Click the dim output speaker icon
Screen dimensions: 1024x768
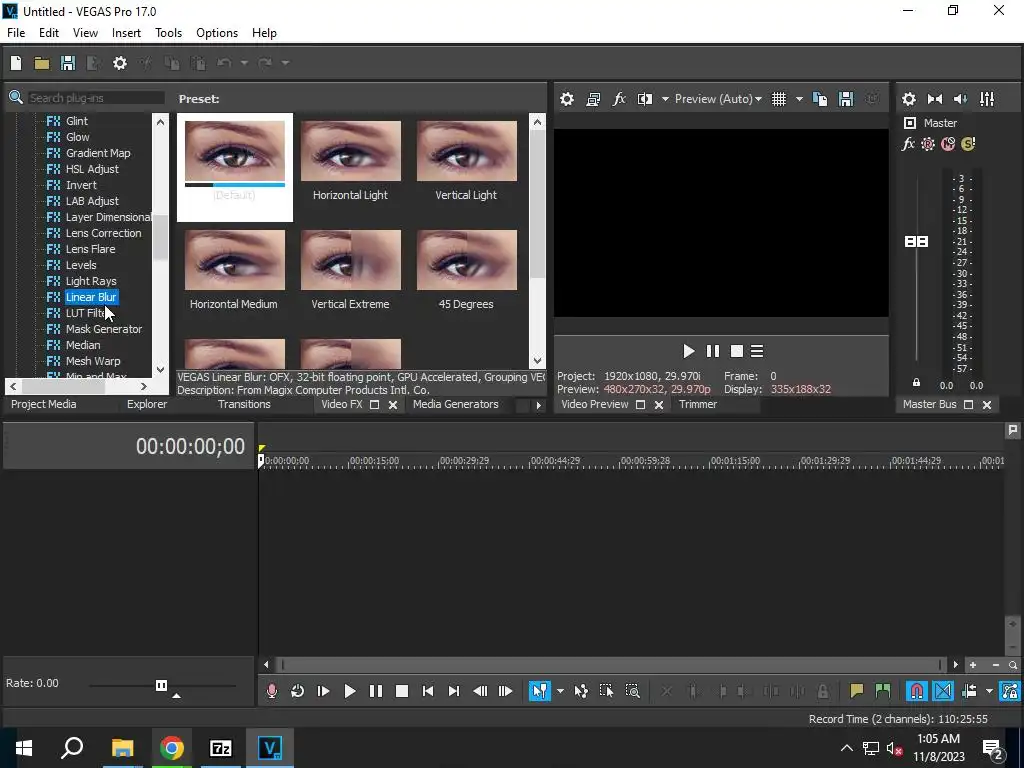click(961, 99)
